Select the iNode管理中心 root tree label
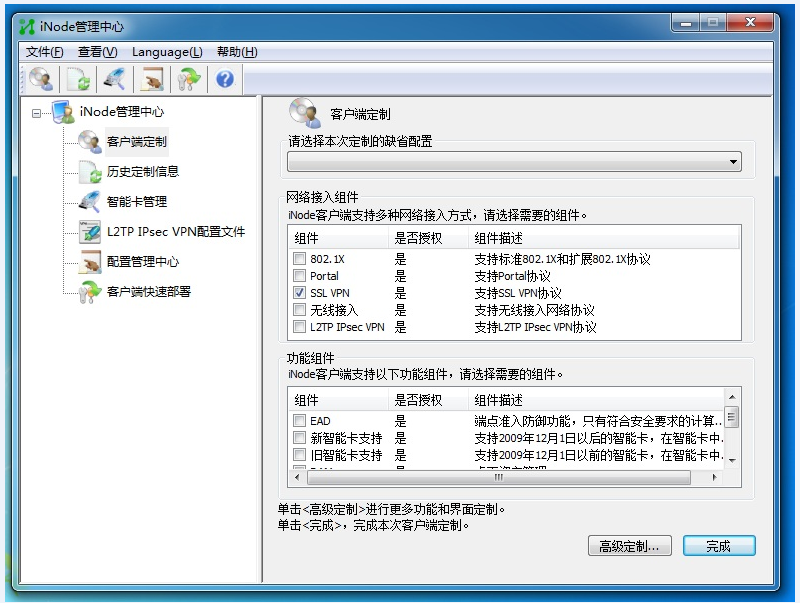Image resolution: width=800 pixels, height=603 pixels. 122,112
